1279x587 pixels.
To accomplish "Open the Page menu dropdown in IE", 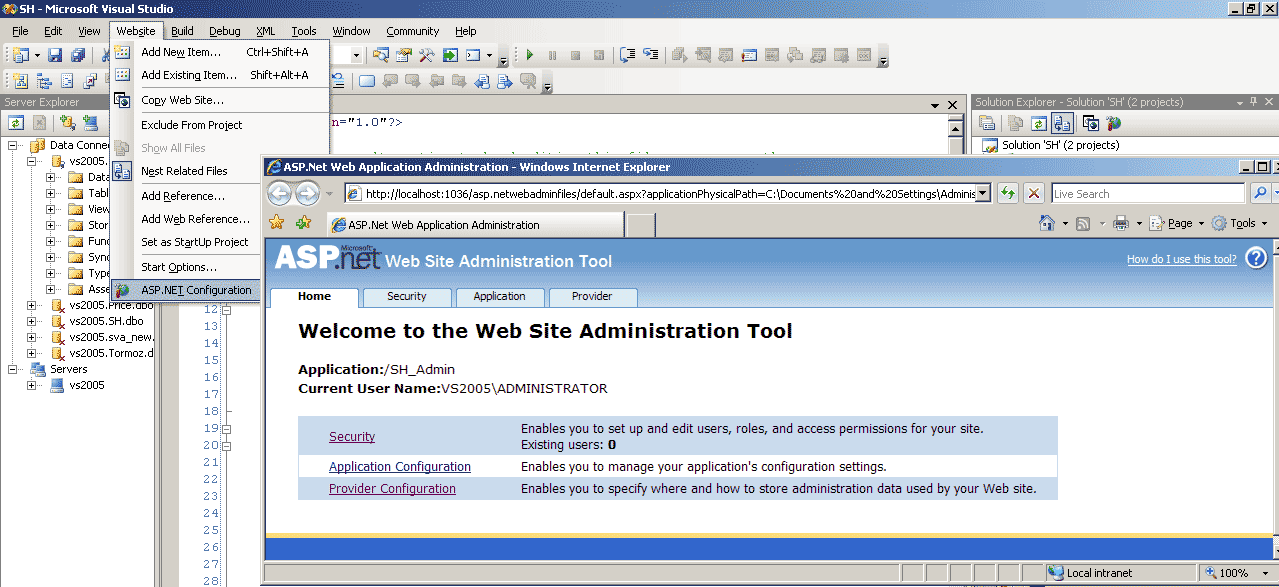I will tap(1202, 223).
